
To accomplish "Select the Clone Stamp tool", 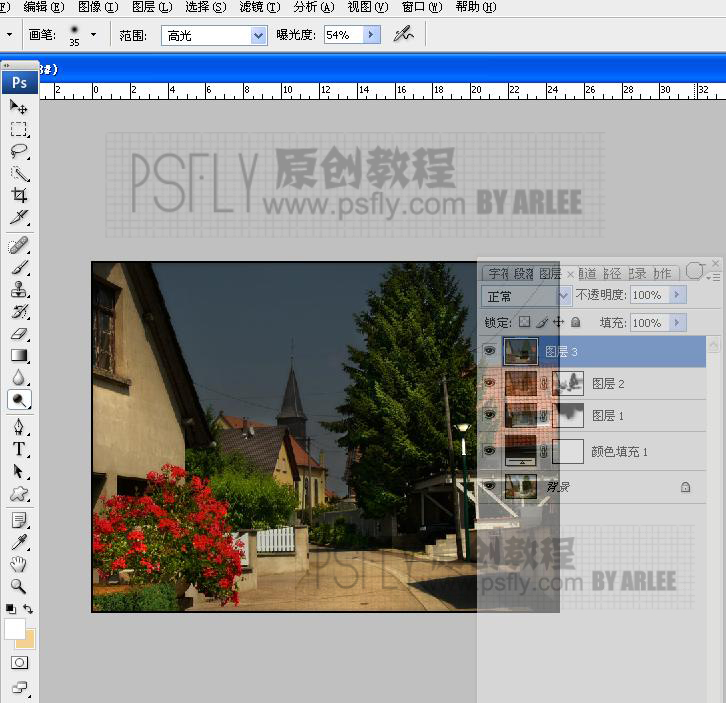I will click(19, 290).
